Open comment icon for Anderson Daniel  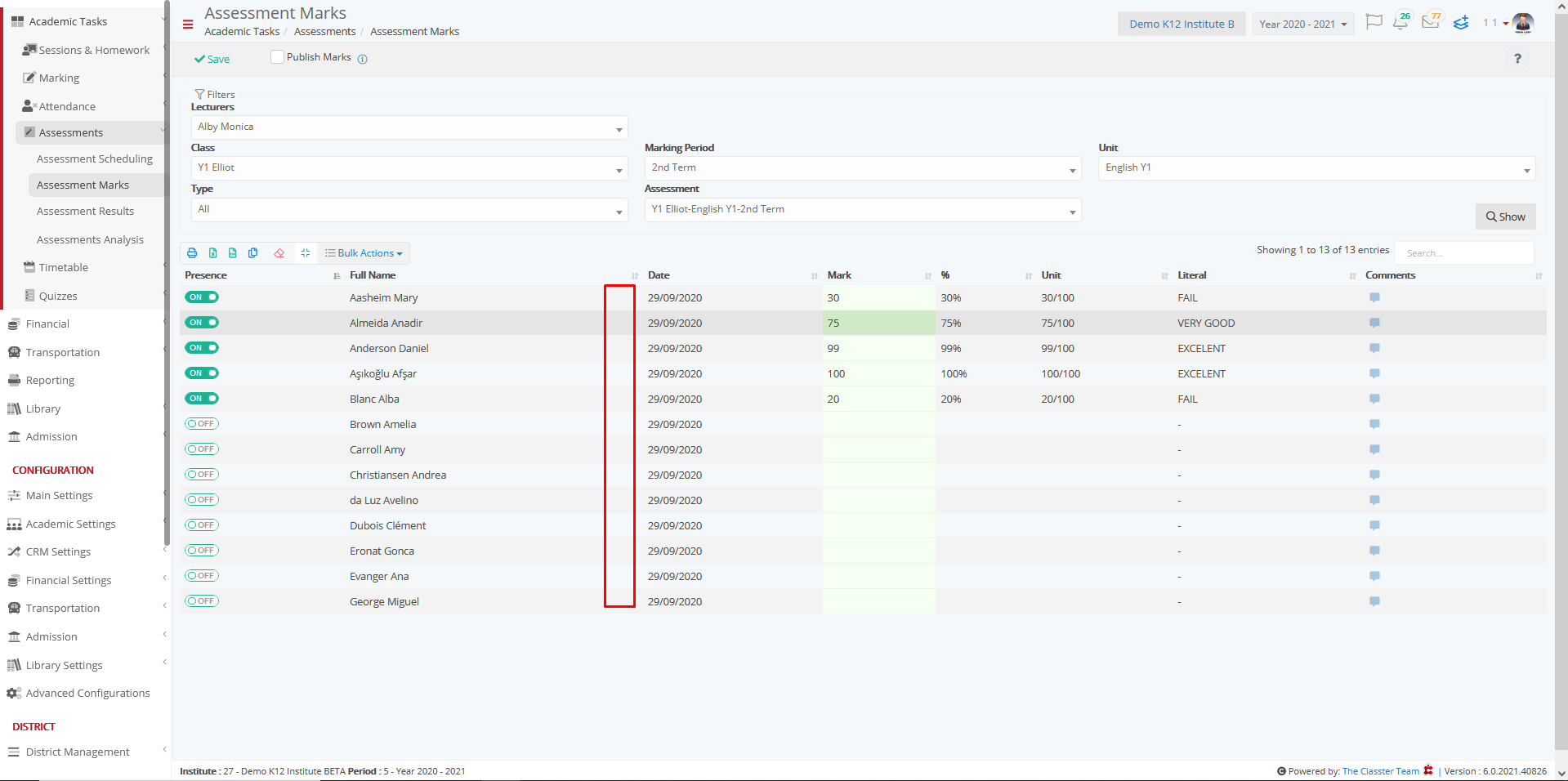tap(1374, 348)
